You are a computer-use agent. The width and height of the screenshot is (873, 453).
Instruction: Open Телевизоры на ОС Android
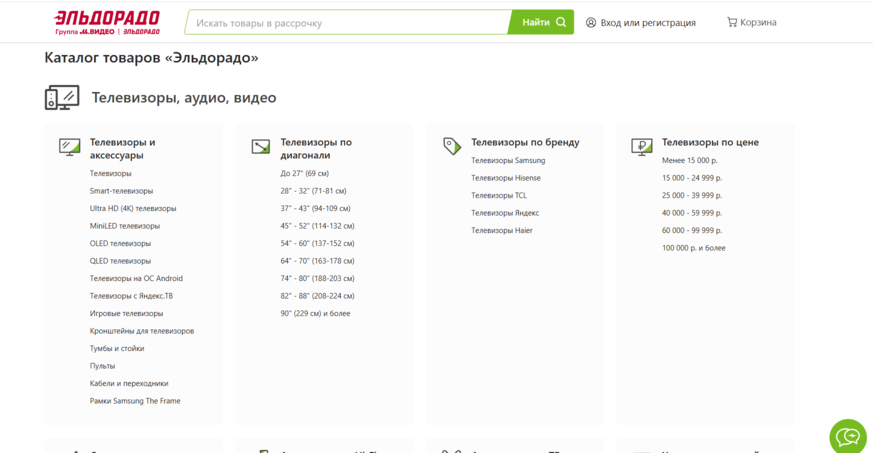[136, 278]
